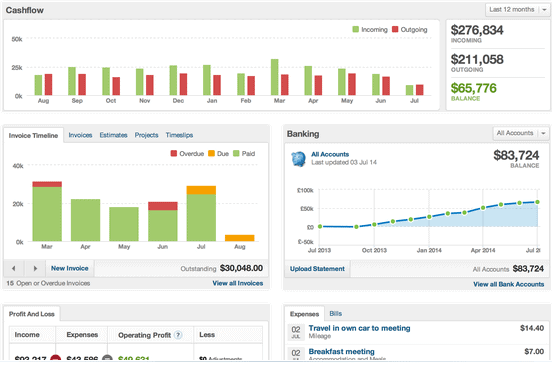Open Travel in own car to meeting expense
This screenshot has height=365, width=552.
click(359, 328)
